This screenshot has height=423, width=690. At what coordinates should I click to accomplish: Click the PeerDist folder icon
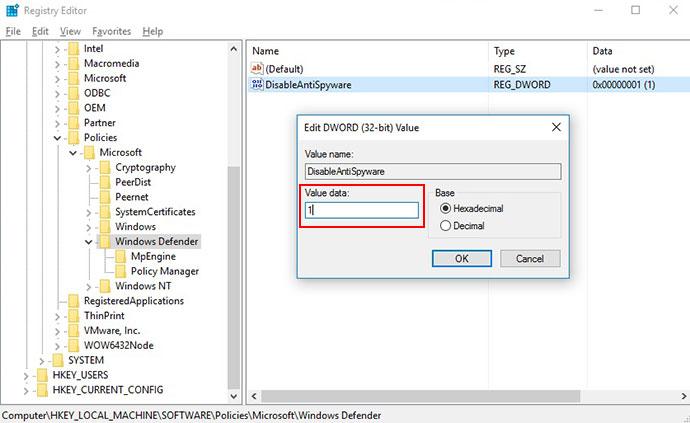[x=105, y=182]
